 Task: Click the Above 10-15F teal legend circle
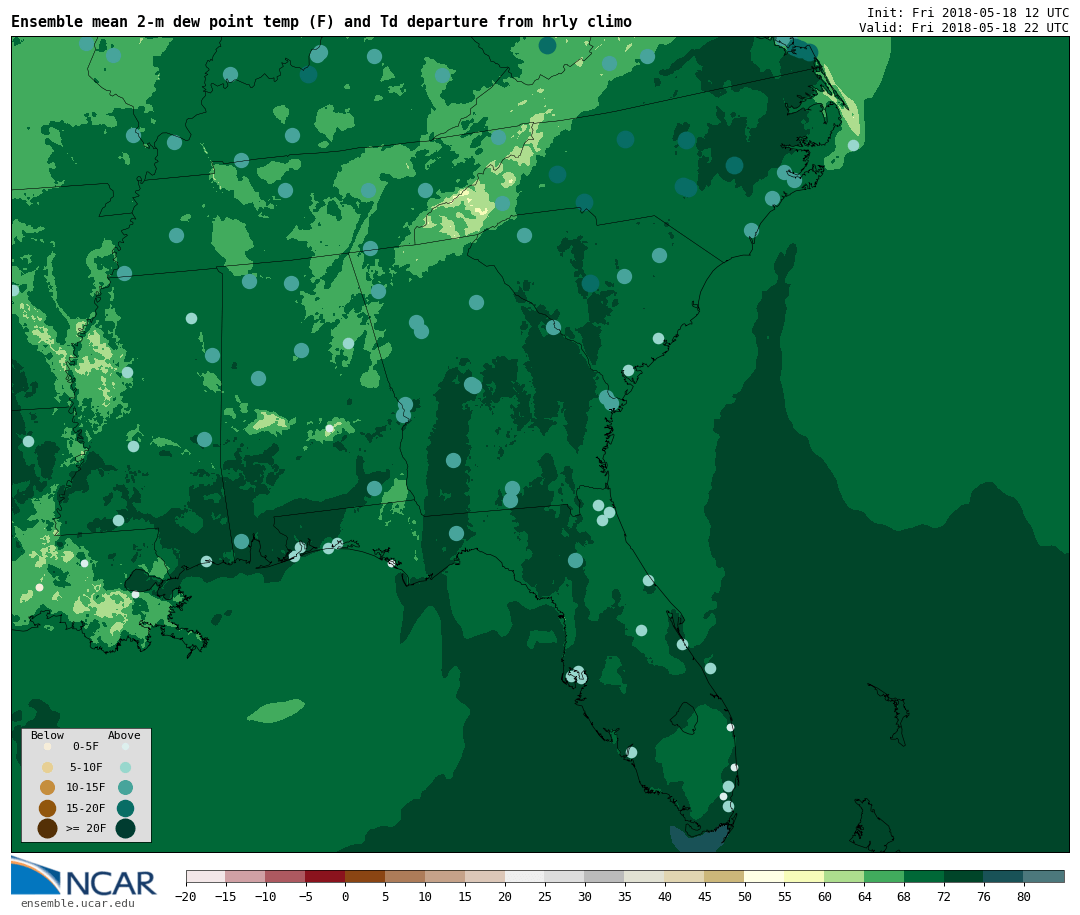coord(125,788)
